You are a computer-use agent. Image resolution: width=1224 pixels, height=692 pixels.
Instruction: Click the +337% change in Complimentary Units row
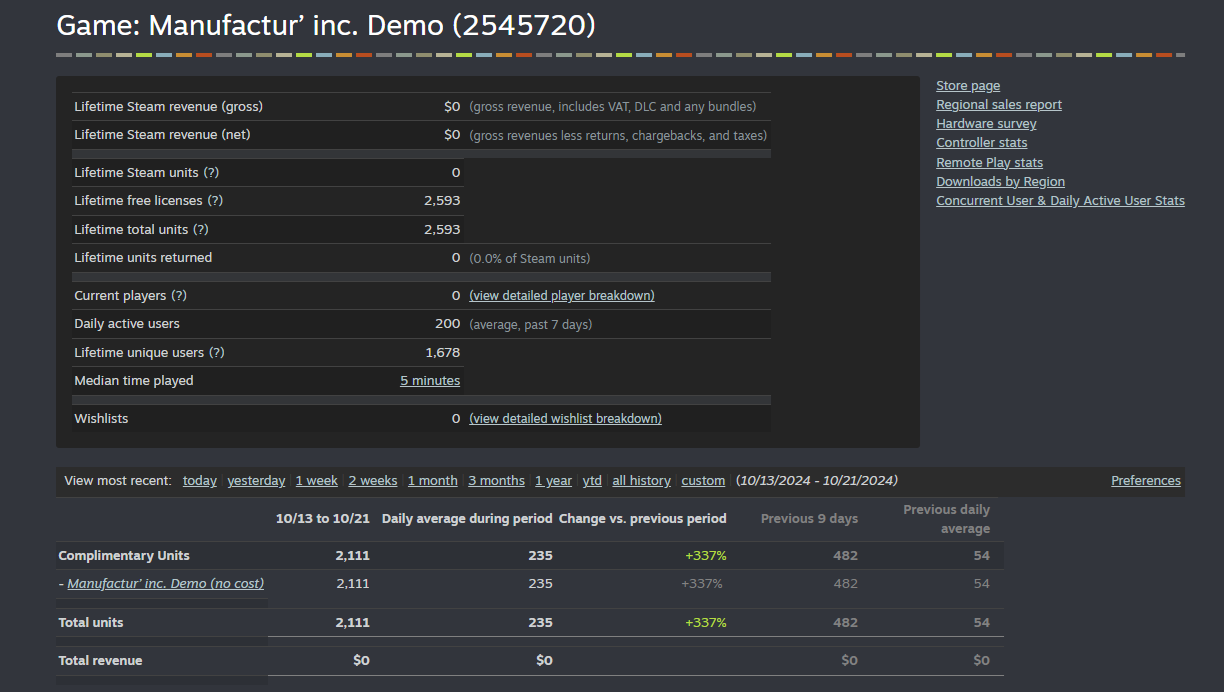(706, 556)
